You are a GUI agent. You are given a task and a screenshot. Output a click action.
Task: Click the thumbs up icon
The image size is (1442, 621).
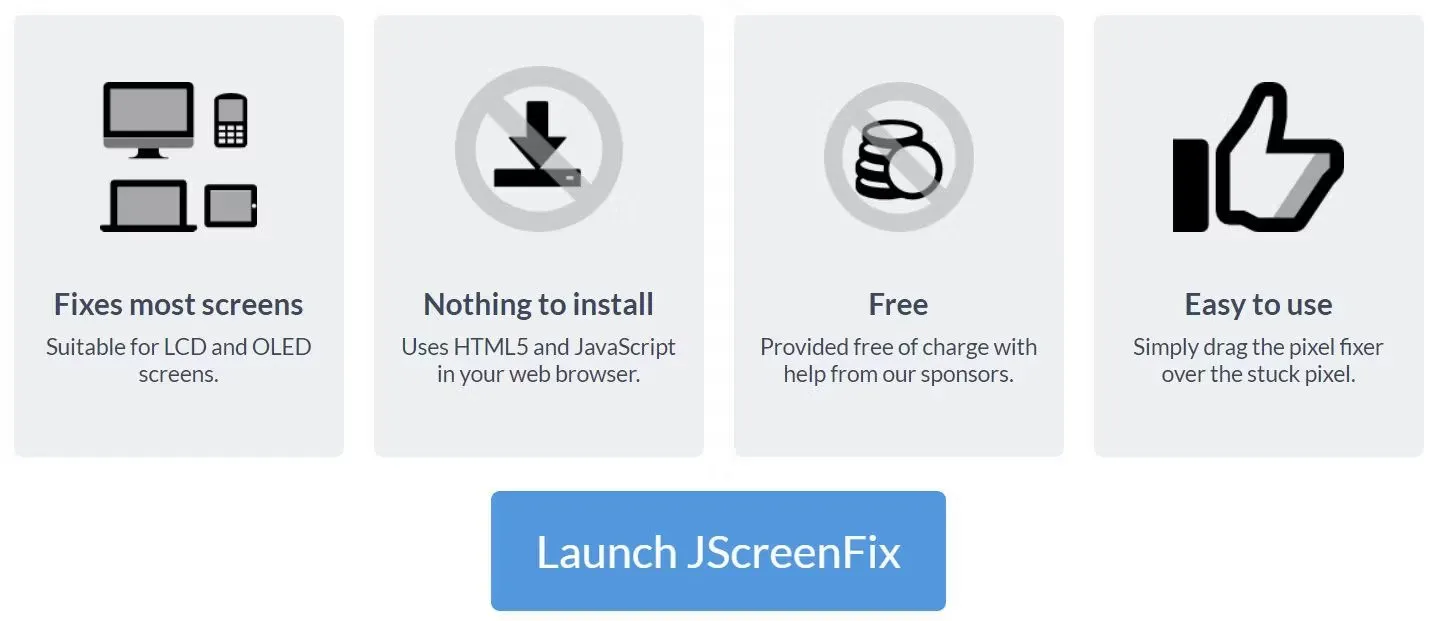[x=1258, y=157]
